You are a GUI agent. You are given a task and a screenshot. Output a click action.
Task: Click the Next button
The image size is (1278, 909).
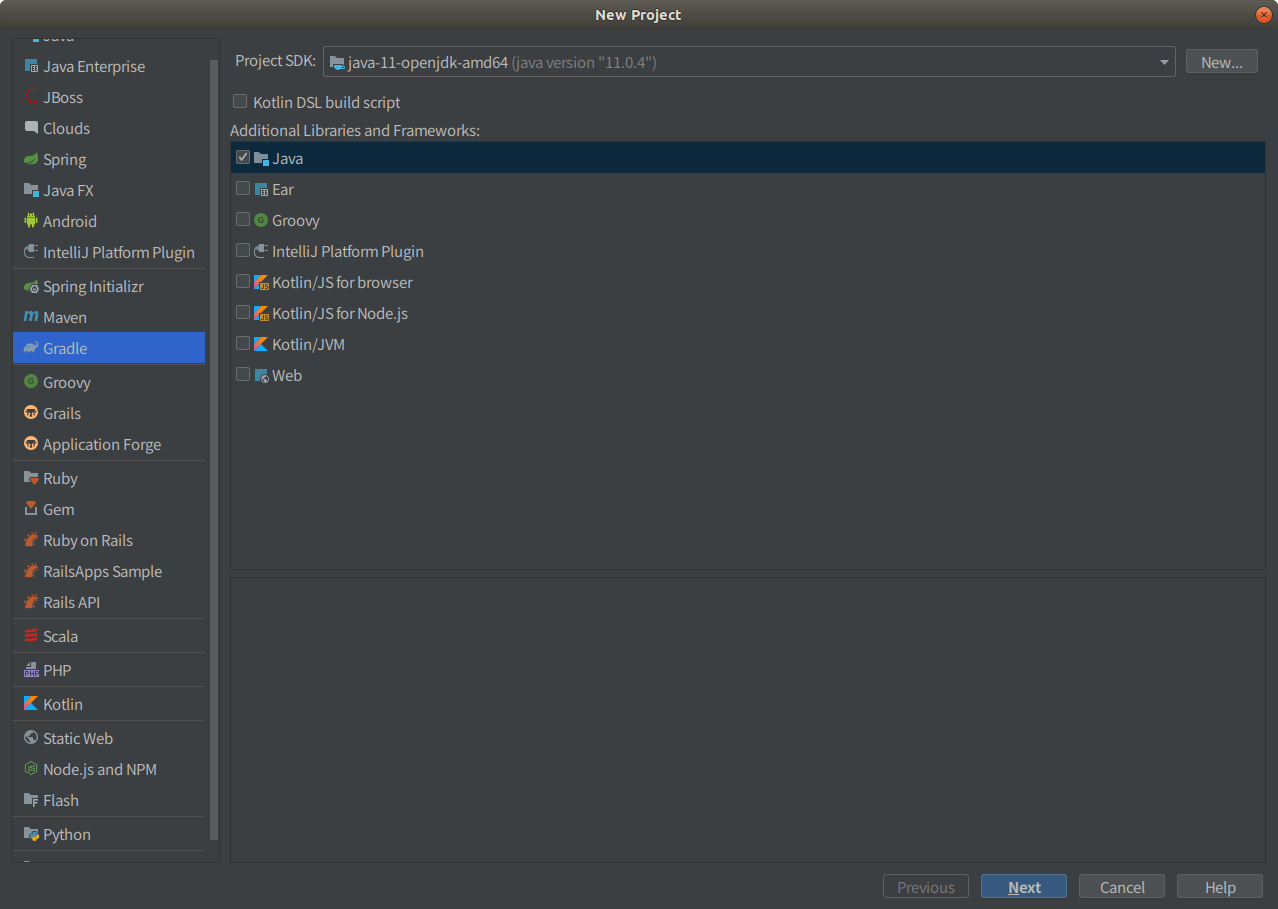pyautogui.click(x=1024, y=887)
